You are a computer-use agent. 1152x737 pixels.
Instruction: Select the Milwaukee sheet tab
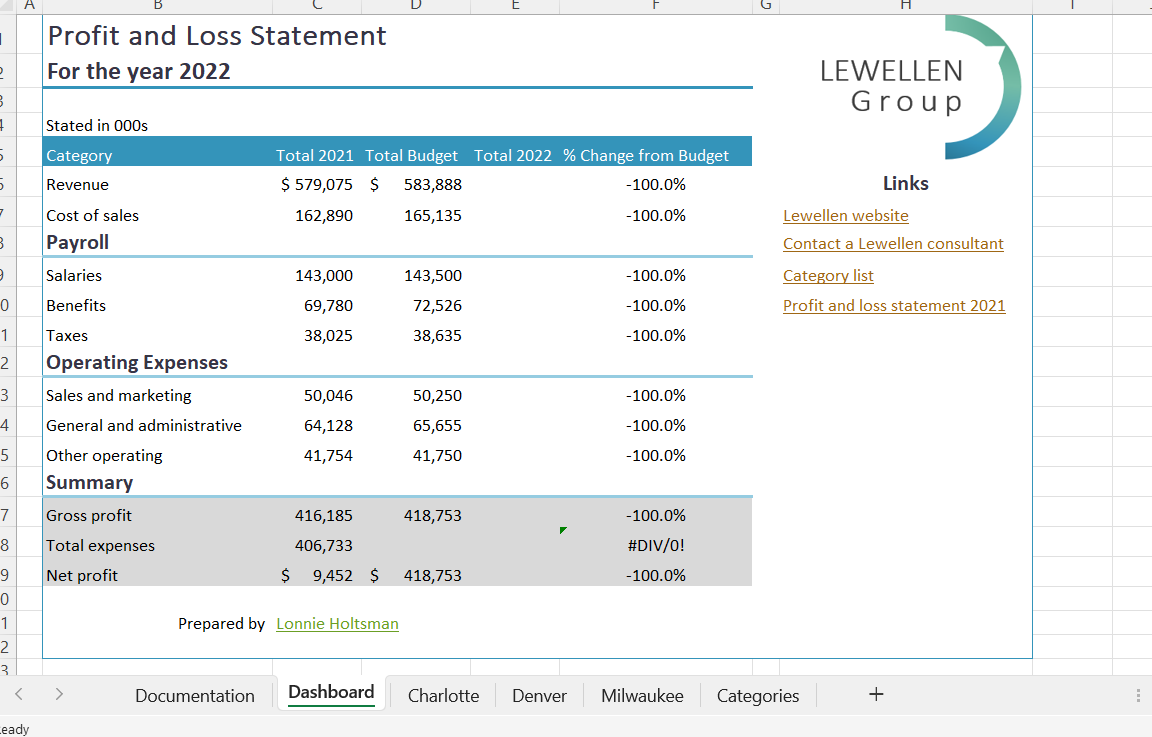coord(642,695)
